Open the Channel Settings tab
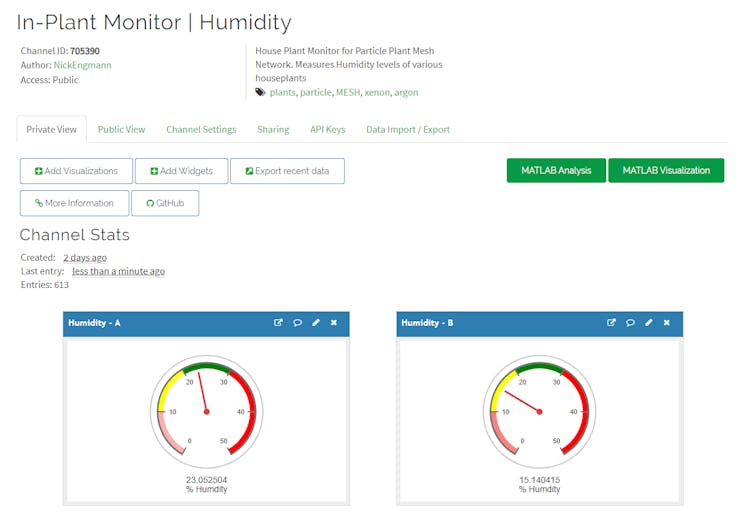Screen dimensions: 740x512 [x=201, y=129]
